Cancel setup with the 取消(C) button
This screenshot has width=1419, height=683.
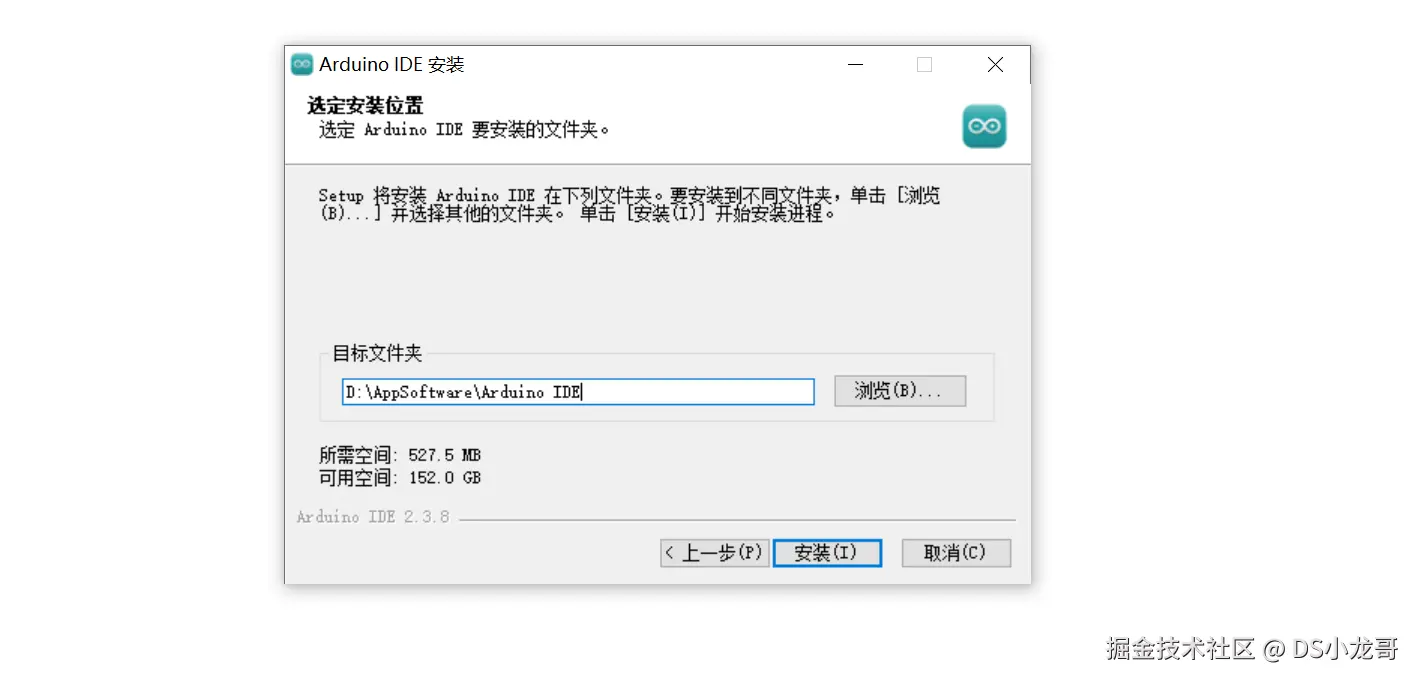[956, 553]
